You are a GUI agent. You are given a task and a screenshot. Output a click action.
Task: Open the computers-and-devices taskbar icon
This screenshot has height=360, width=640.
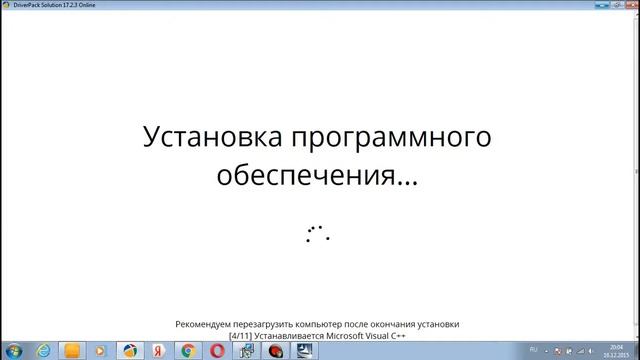coord(247,351)
